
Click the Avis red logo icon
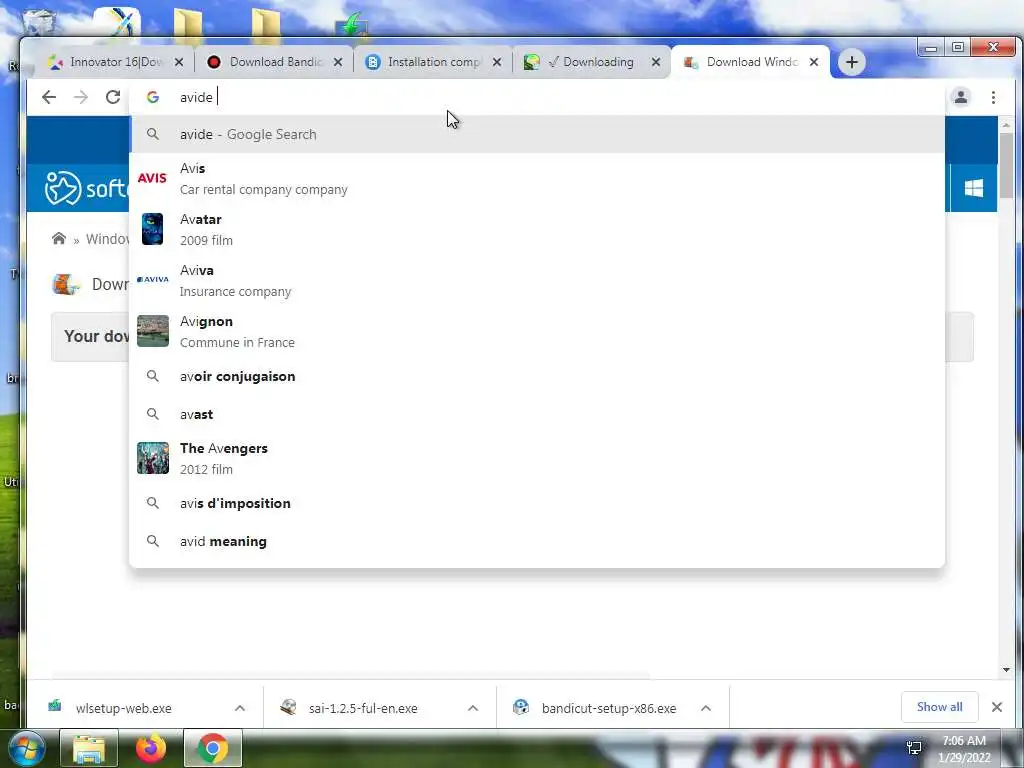click(x=152, y=178)
